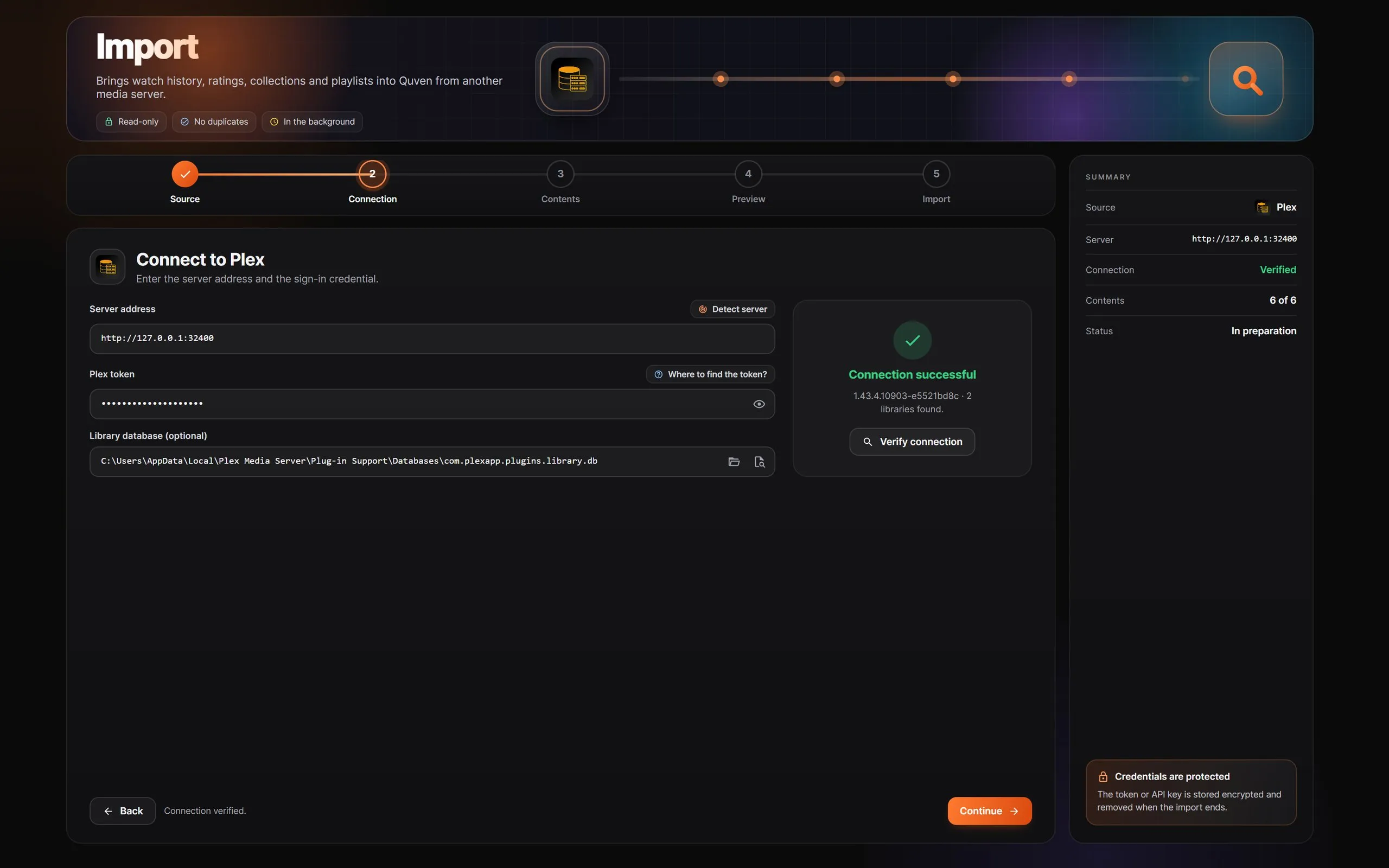Click the Verify connection button
This screenshot has height=868, width=1389.
pyautogui.click(x=912, y=442)
